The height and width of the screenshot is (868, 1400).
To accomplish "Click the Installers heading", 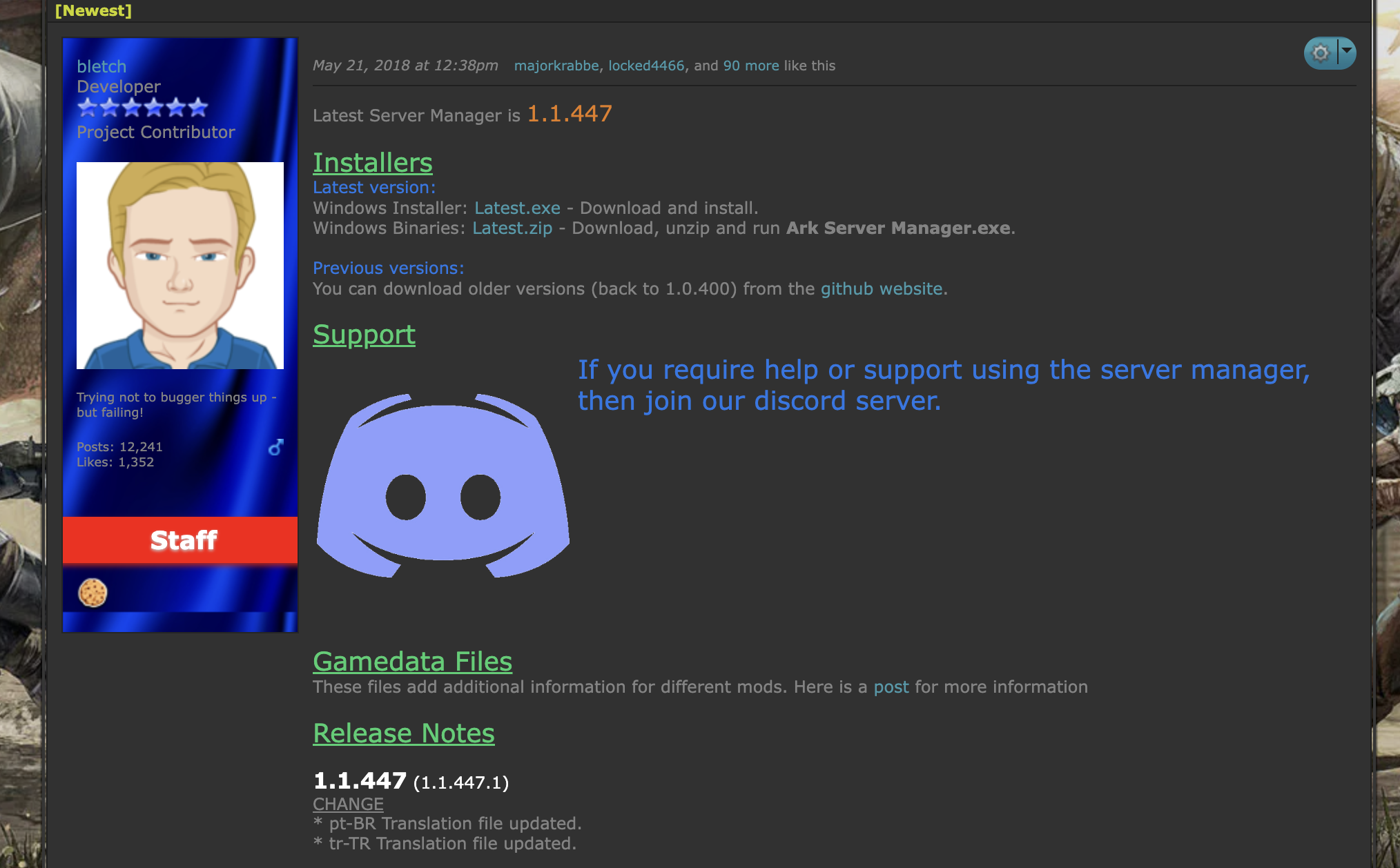I will tap(373, 163).
